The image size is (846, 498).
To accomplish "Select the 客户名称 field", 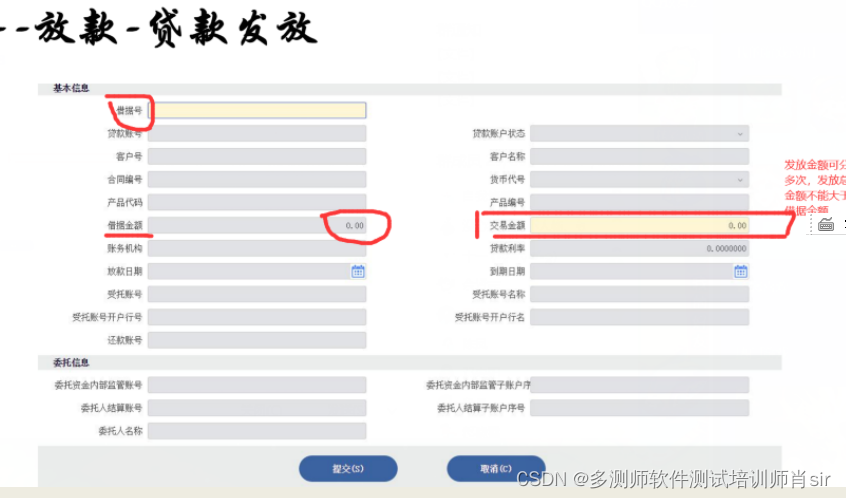I will [639, 156].
